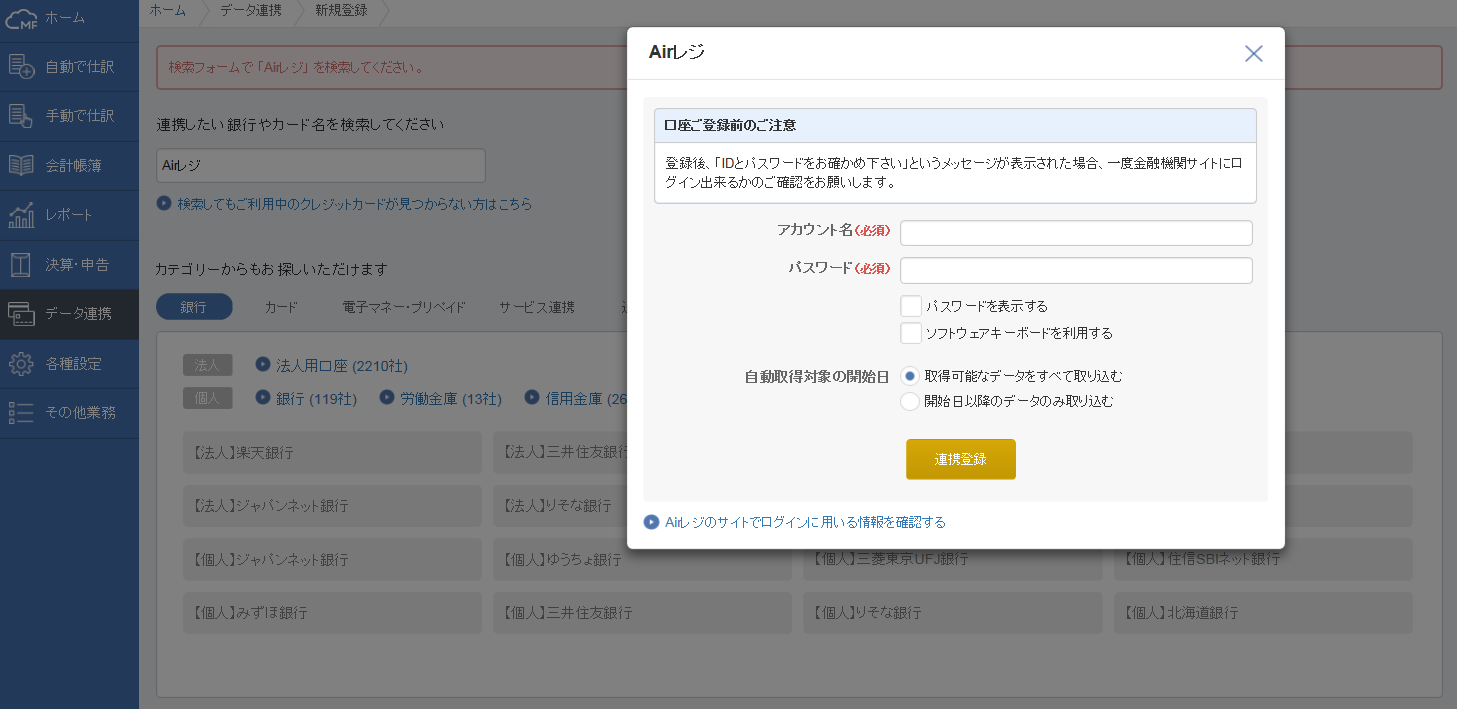This screenshot has width=1457, height=709.
Task: Click the 自動で仕訳 sidebar icon
Action: coord(21,67)
